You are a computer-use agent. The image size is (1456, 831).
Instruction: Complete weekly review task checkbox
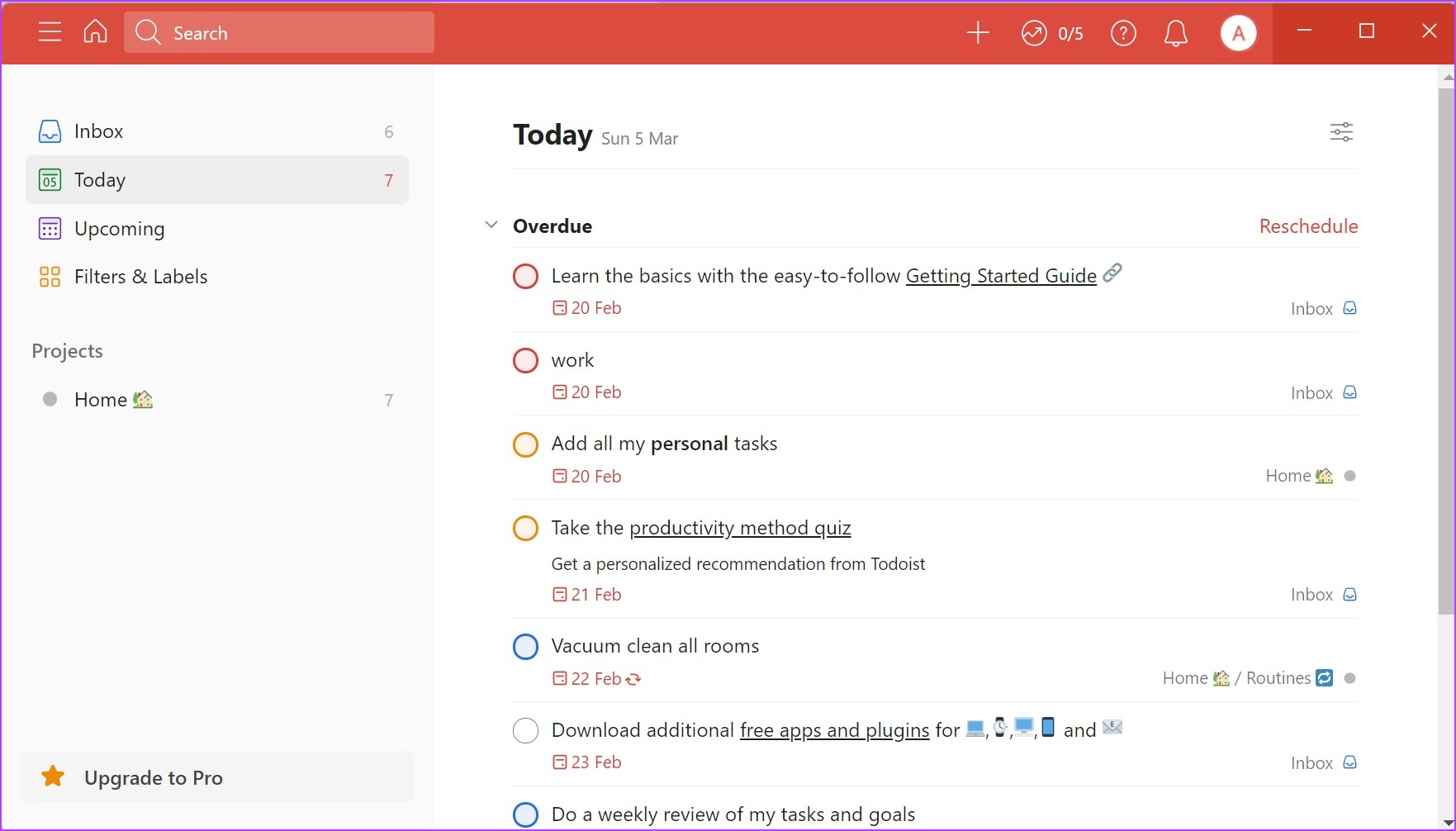point(525,814)
